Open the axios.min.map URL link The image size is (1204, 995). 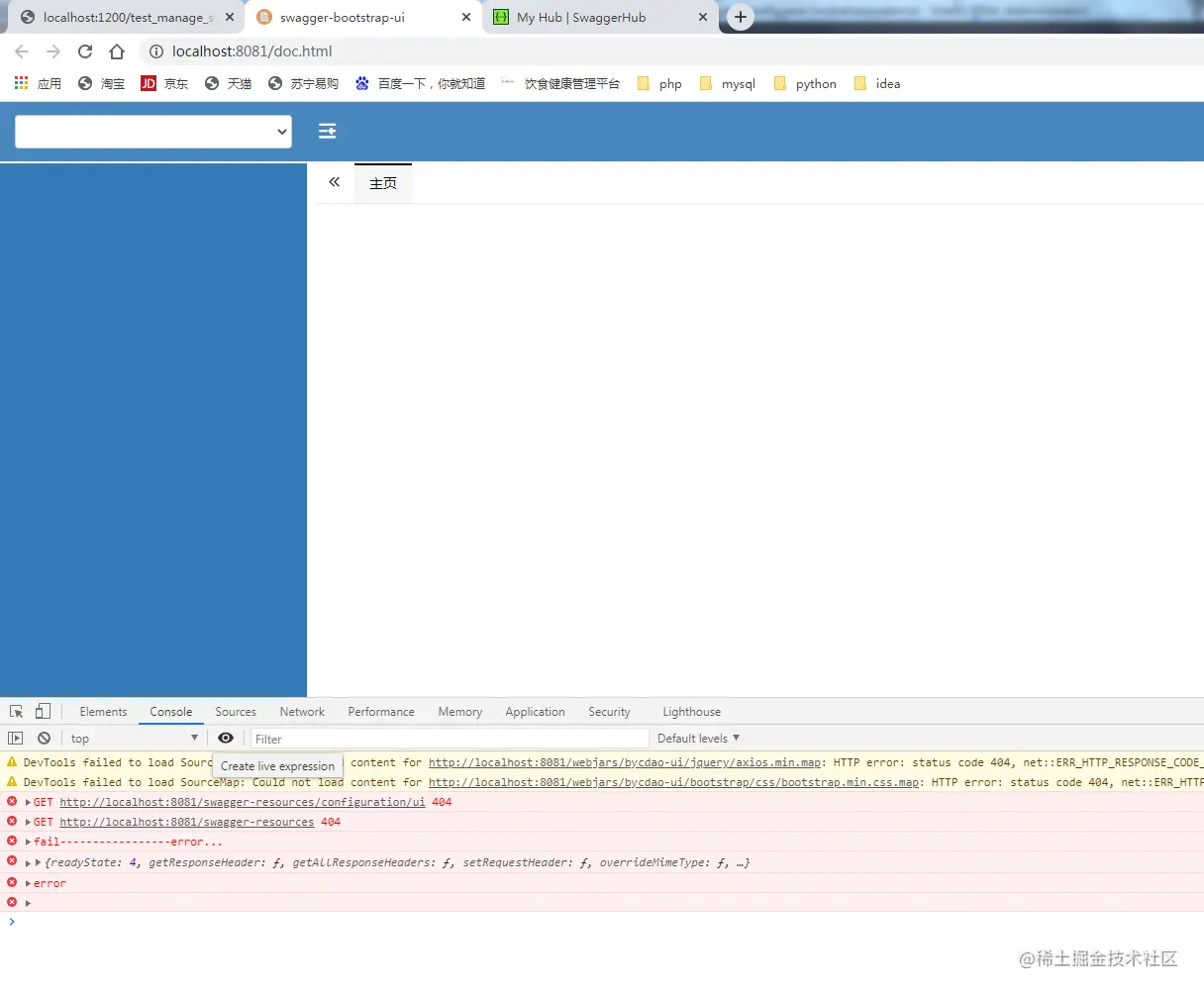click(x=627, y=762)
